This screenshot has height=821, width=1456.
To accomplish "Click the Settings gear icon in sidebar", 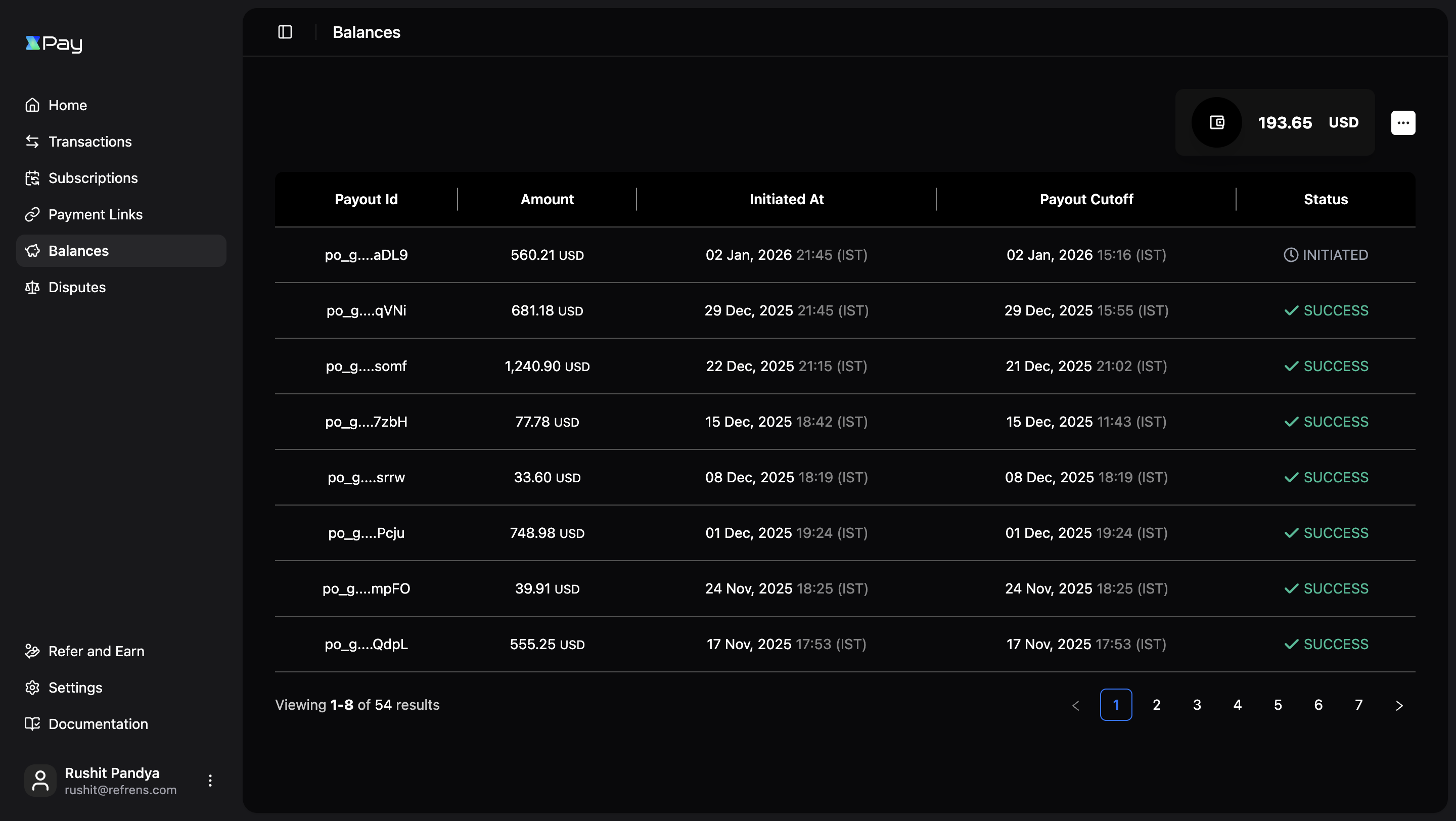I will (32, 687).
